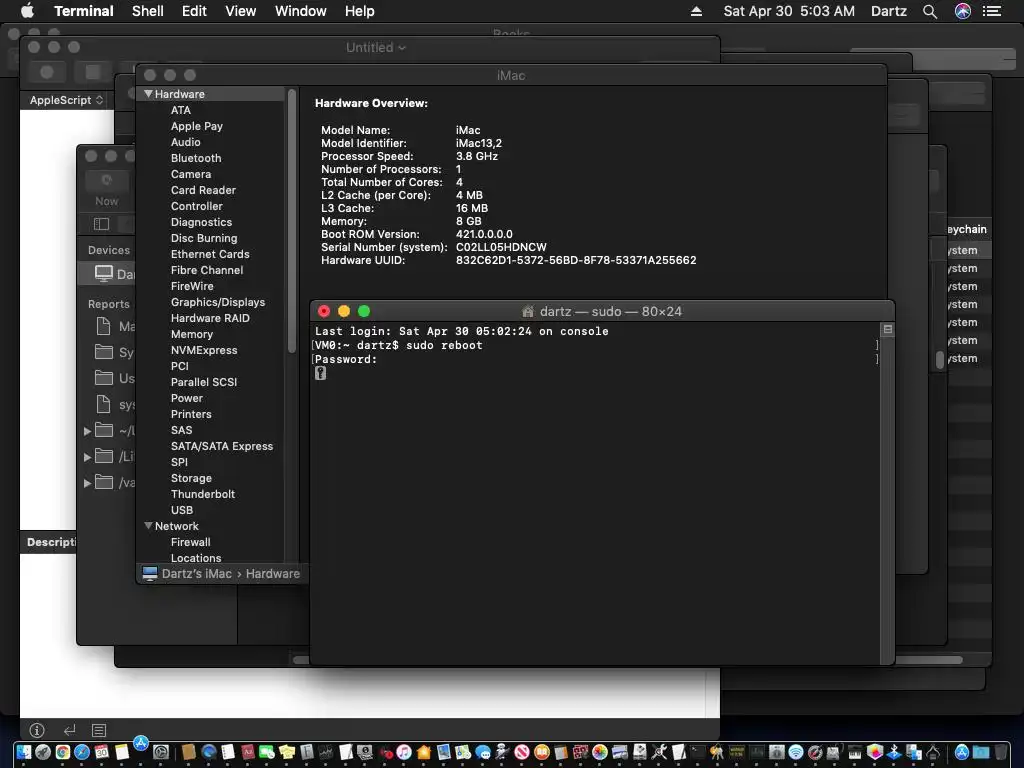Click the eject icon in menu bar
Screen dimensions: 1024x768
(696, 11)
